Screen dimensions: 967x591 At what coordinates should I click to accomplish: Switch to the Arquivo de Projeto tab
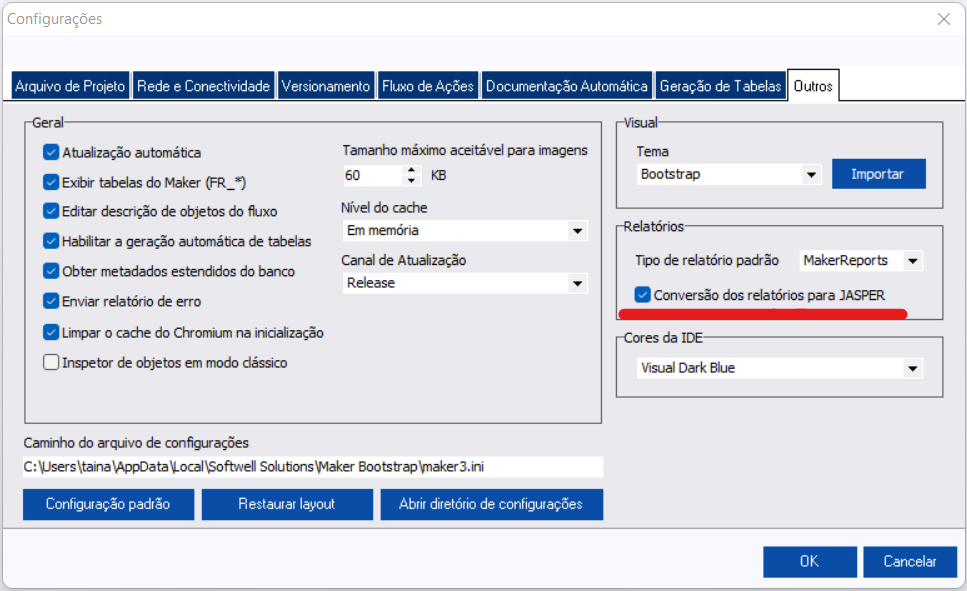point(70,87)
